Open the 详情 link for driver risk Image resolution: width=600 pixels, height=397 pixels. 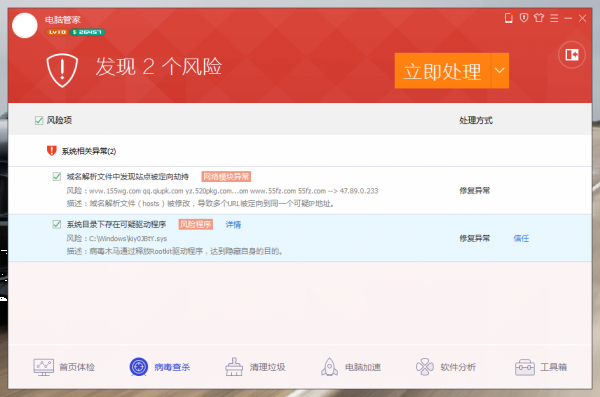233,225
